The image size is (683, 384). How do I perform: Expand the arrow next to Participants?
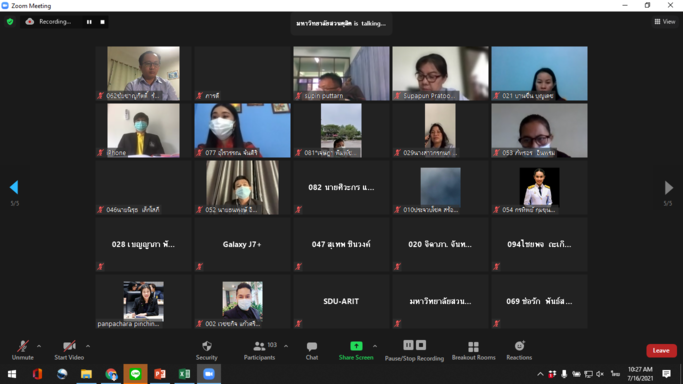(x=286, y=347)
